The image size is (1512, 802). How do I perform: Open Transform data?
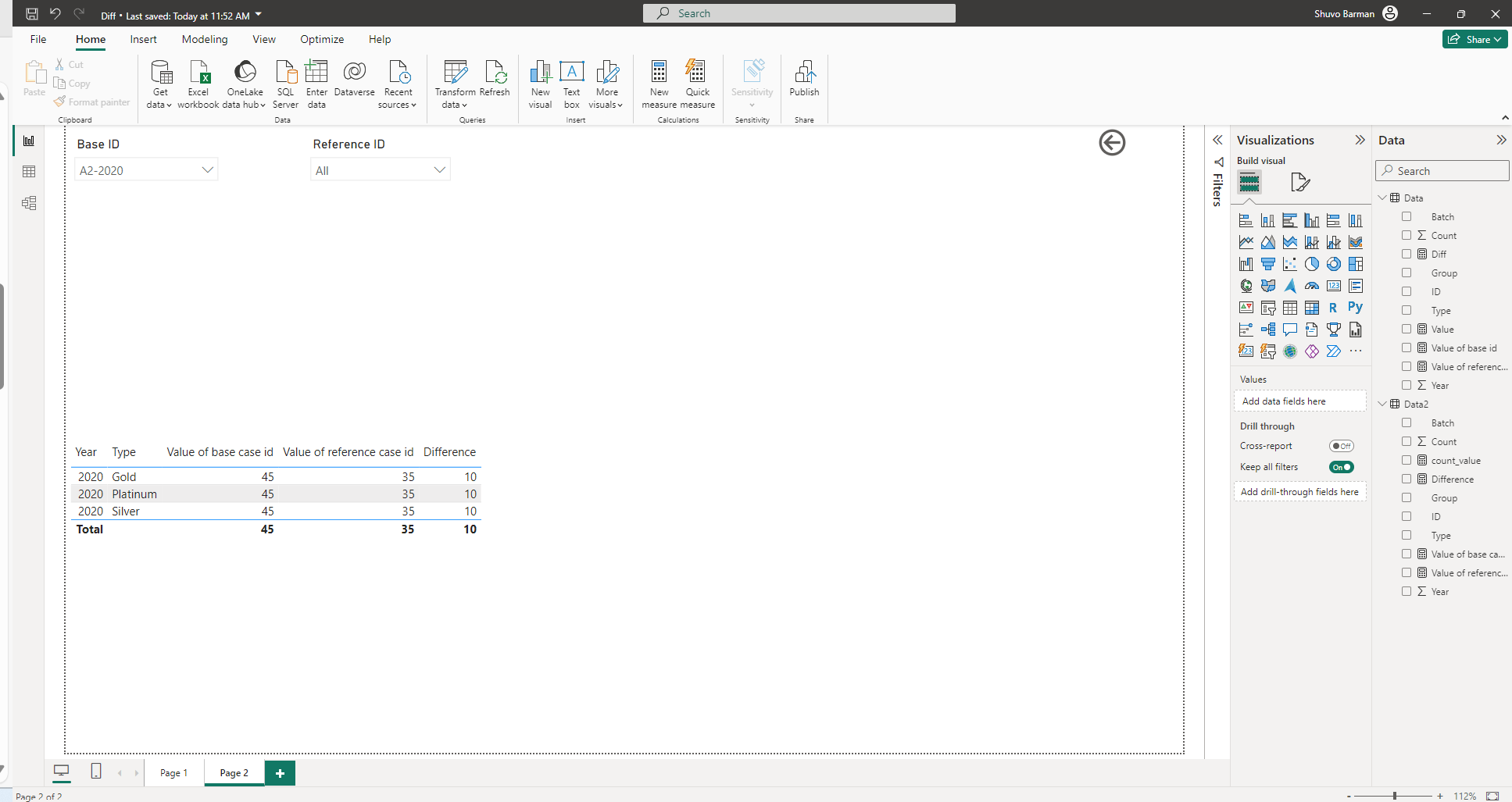tap(455, 84)
